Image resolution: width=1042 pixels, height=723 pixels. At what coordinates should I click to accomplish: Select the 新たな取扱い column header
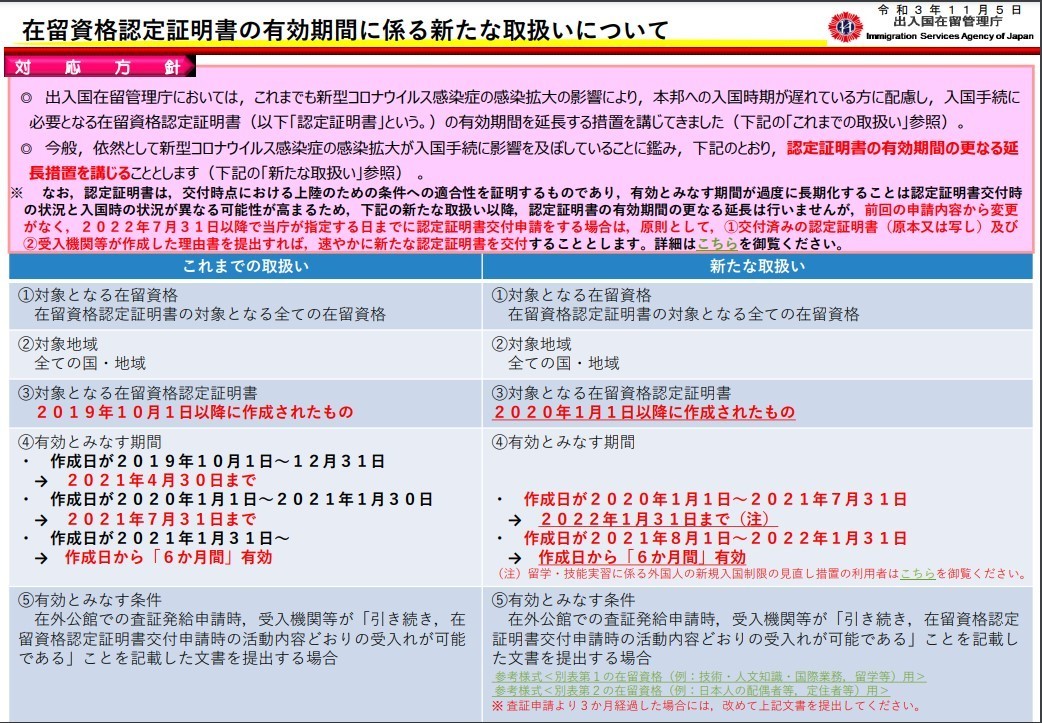click(x=758, y=266)
